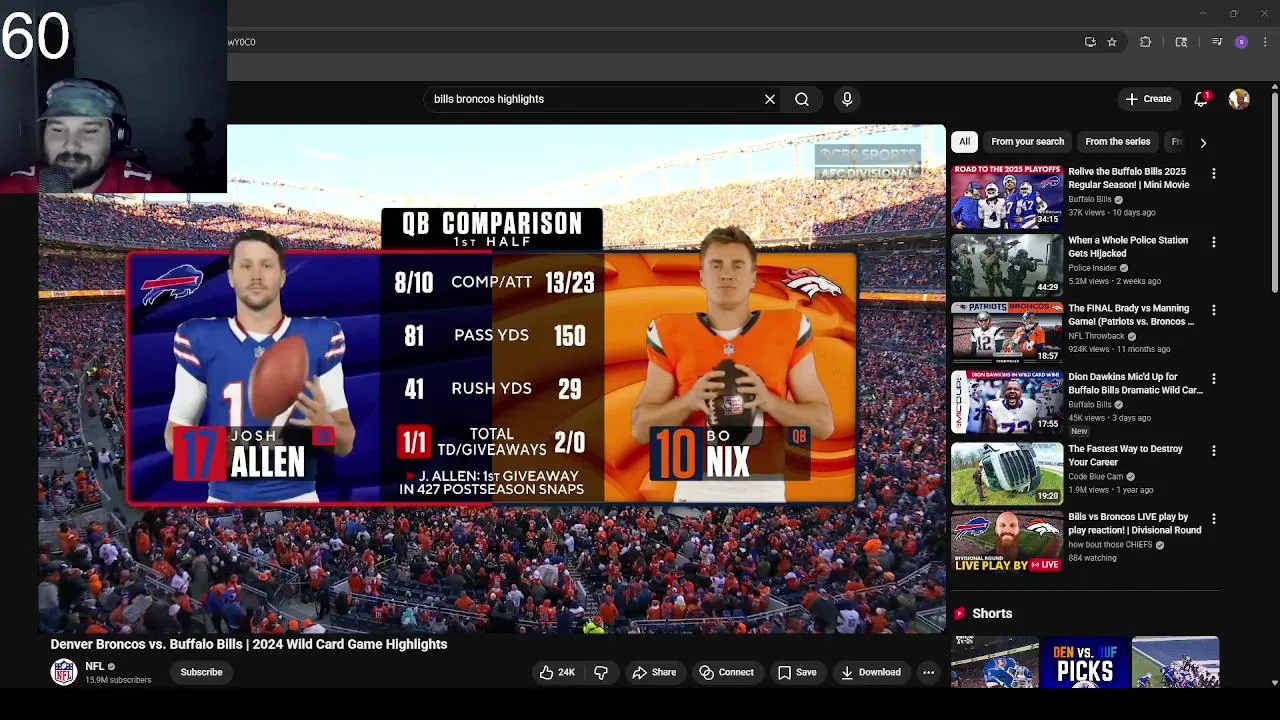Image resolution: width=1280 pixels, height=720 pixels.
Task: Open options for Relive the Buffalo Bills video
Action: 1214,174
